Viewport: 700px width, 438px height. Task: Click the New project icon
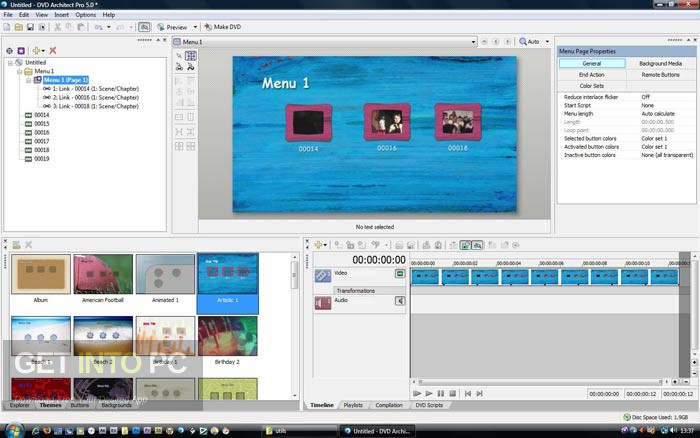click(7, 27)
